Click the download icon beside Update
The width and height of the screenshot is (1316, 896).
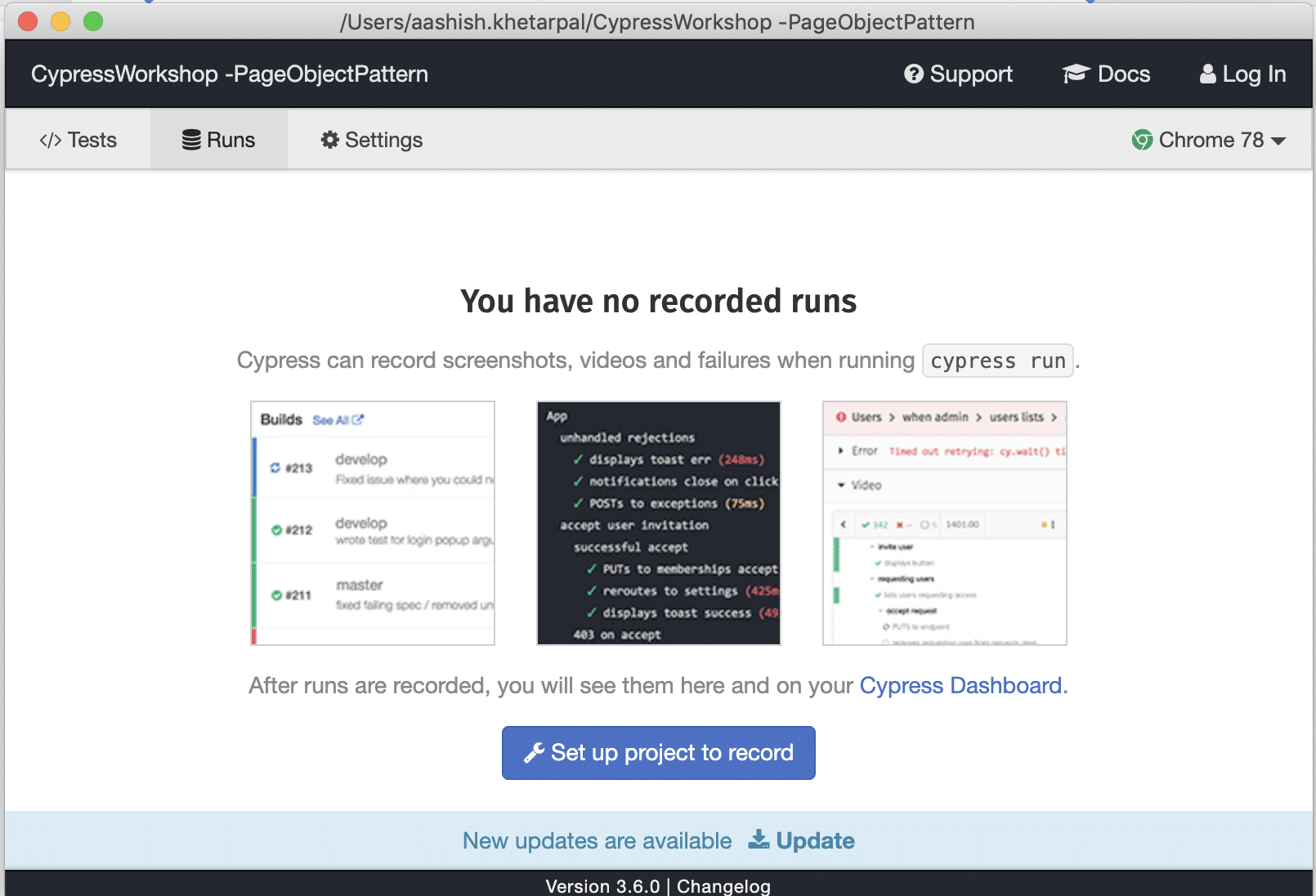click(759, 840)
